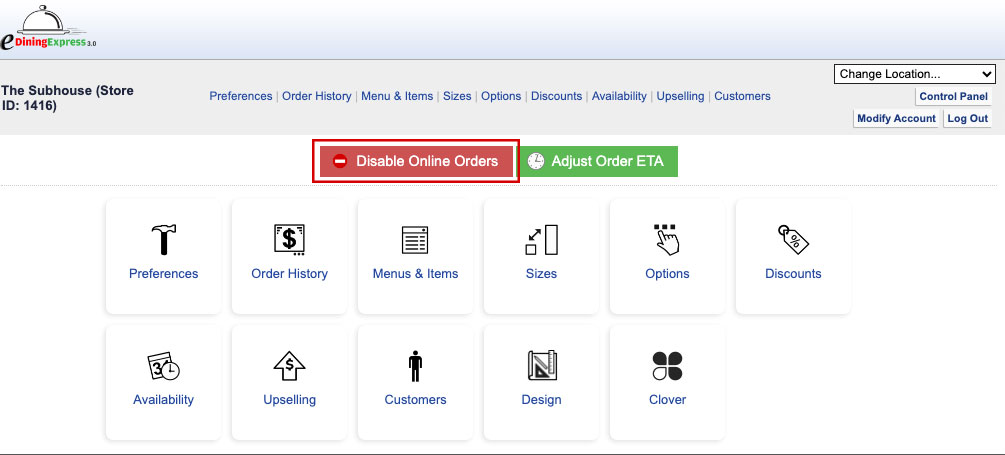The image size is (1005, 455).
Task: Click the Modify Account button
Action: pos(896,119)
